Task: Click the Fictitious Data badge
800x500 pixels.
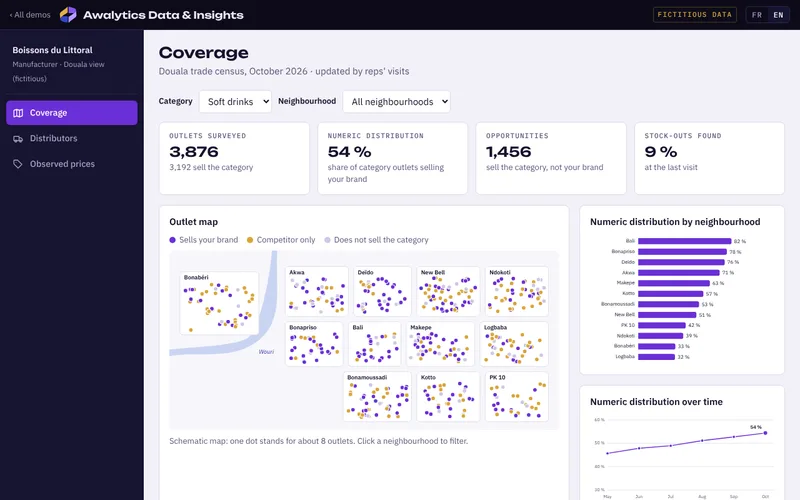Action: pos(694,15)
